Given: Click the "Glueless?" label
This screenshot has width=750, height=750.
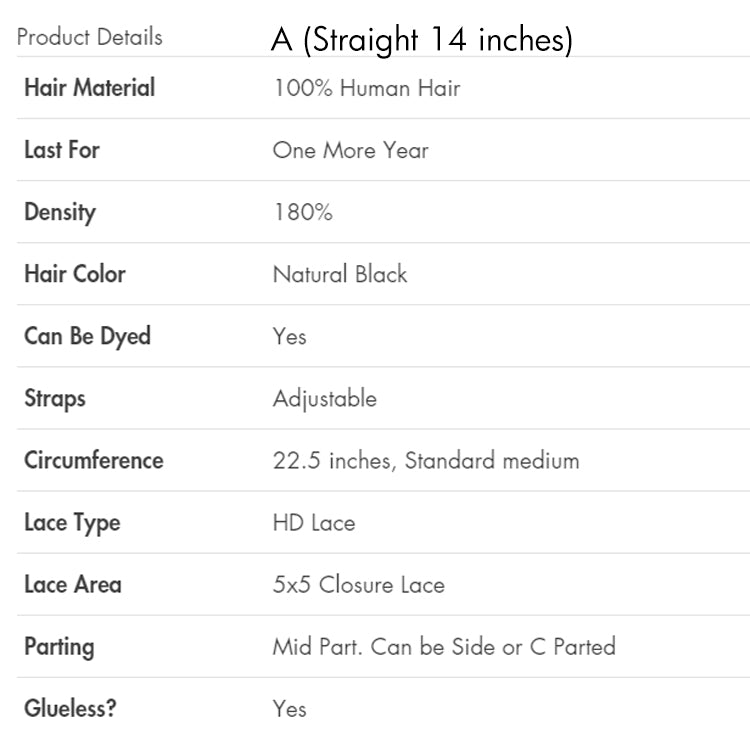Looking at the screenshot, I should (x=70, y=709).
